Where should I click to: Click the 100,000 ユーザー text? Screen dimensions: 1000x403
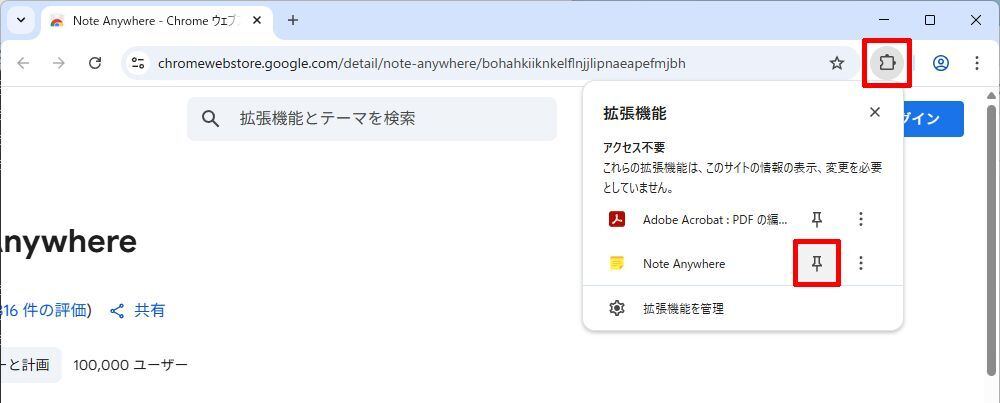tap(131, 365)
